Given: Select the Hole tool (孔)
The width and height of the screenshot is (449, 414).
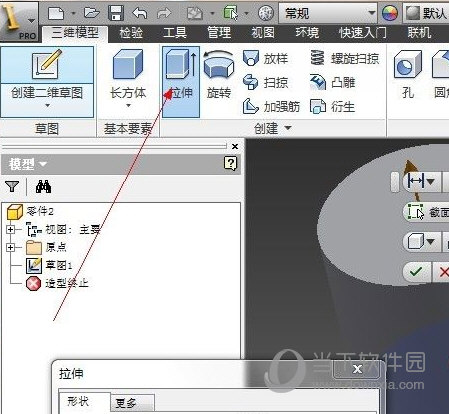Looking at the screenshot, I should pyautogui.click(x=408, y=75).
